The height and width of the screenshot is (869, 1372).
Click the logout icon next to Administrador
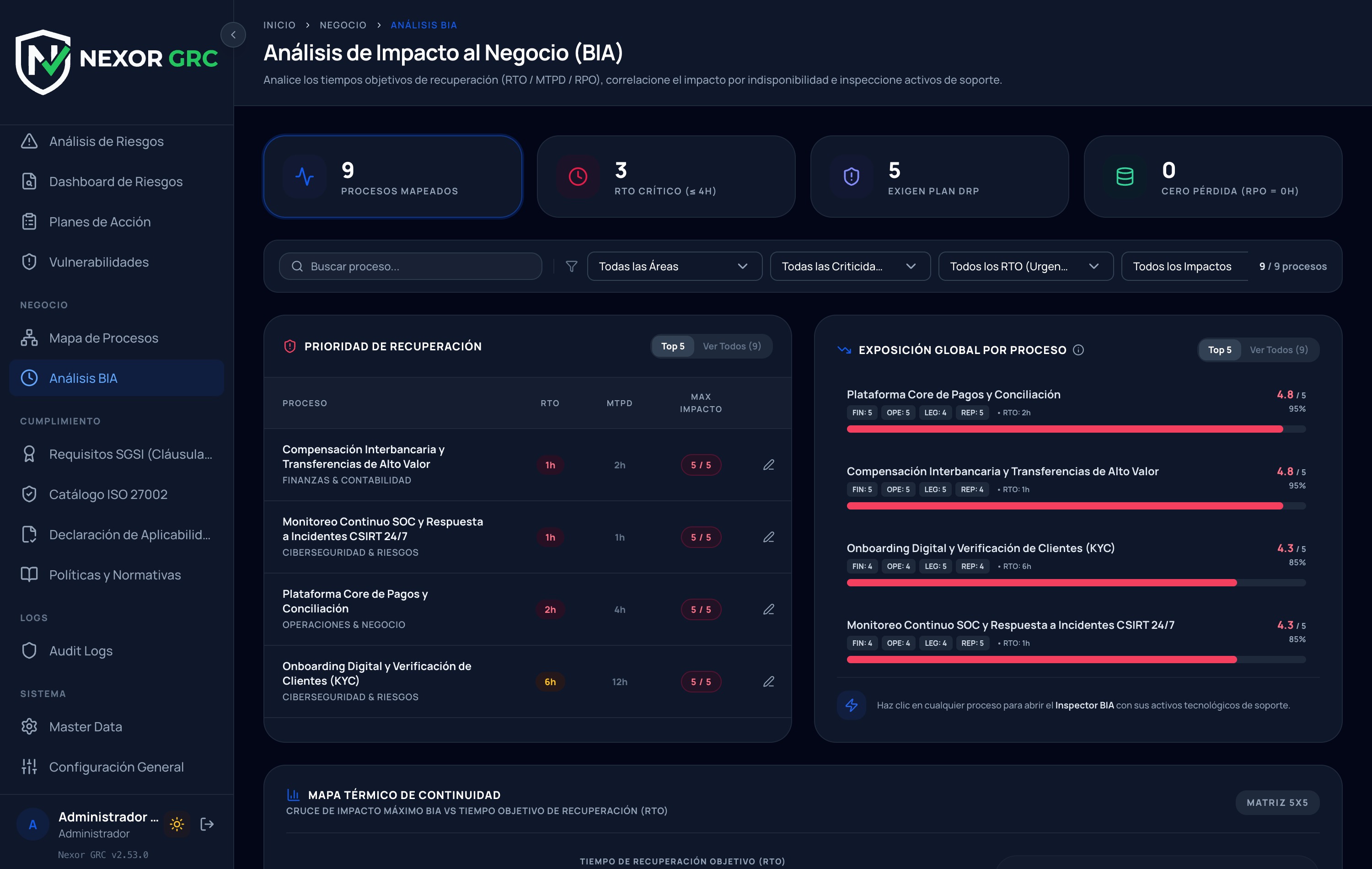click(207, 824)
